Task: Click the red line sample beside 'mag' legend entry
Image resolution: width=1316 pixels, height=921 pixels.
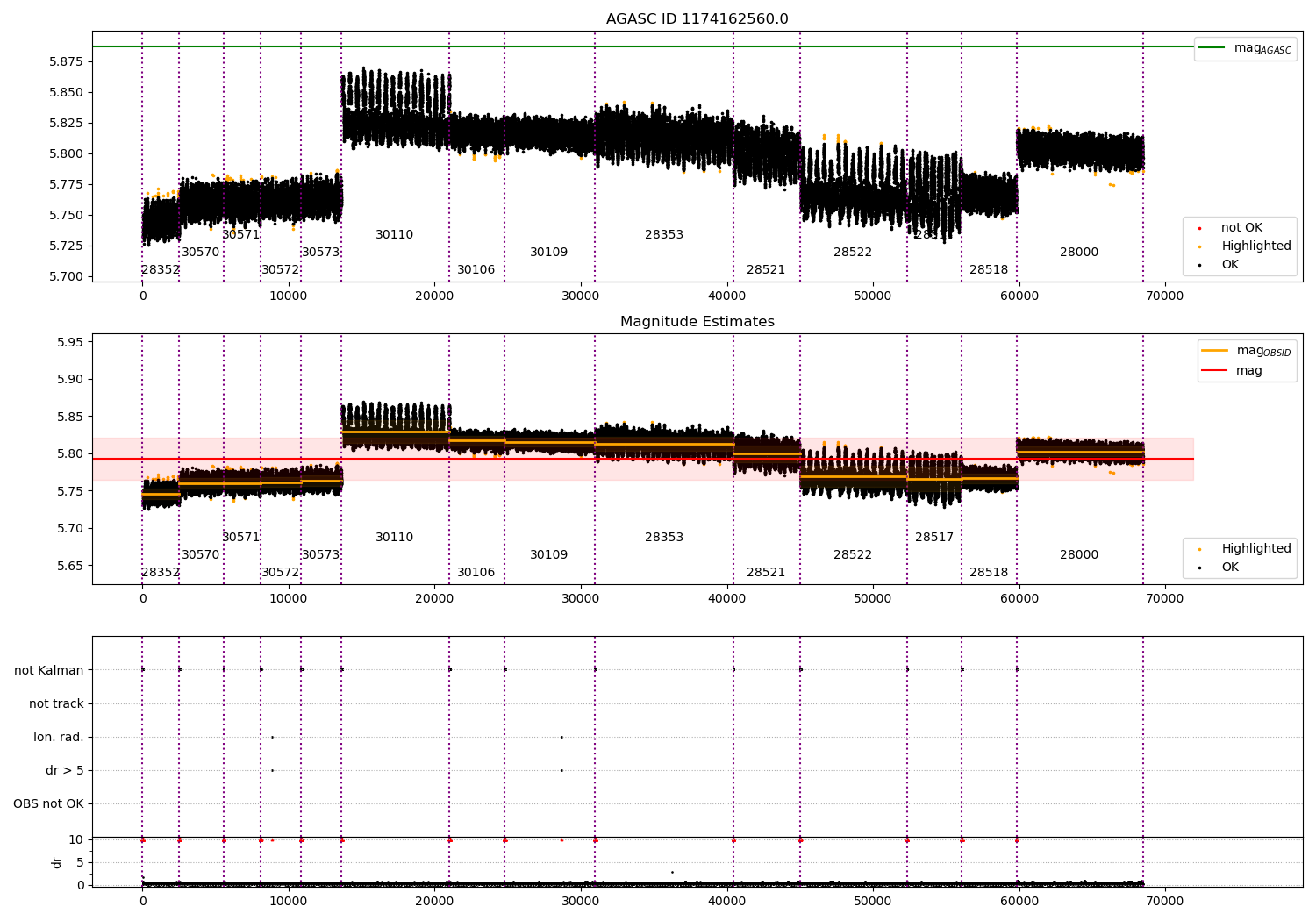Action: 1214,371
